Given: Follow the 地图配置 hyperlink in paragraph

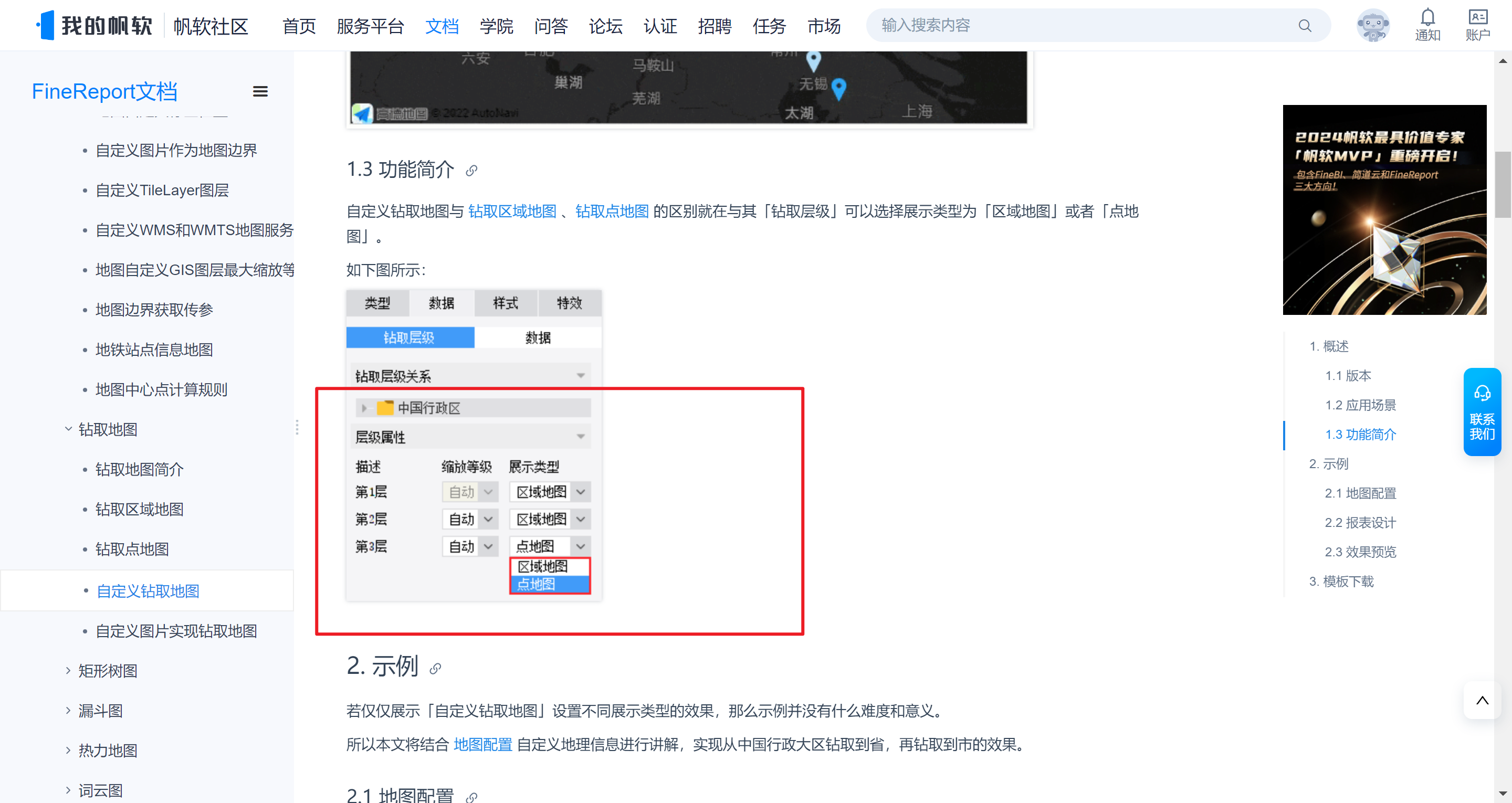Looking at the screenshot, I should [x=483, y=744].
